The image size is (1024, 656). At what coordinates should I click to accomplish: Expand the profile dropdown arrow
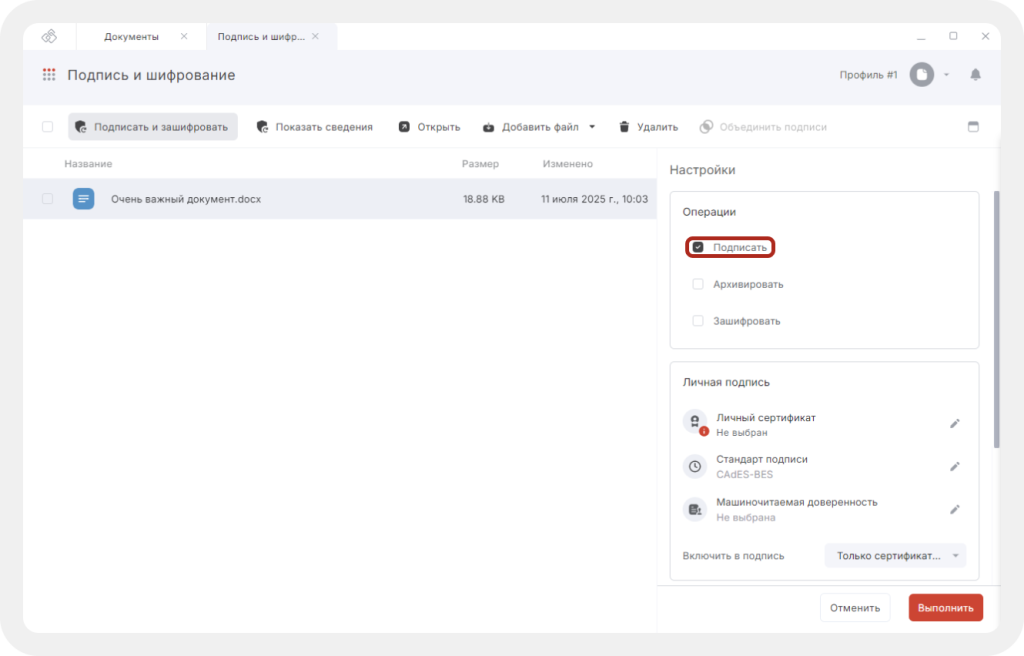click(x=947, y=75)
